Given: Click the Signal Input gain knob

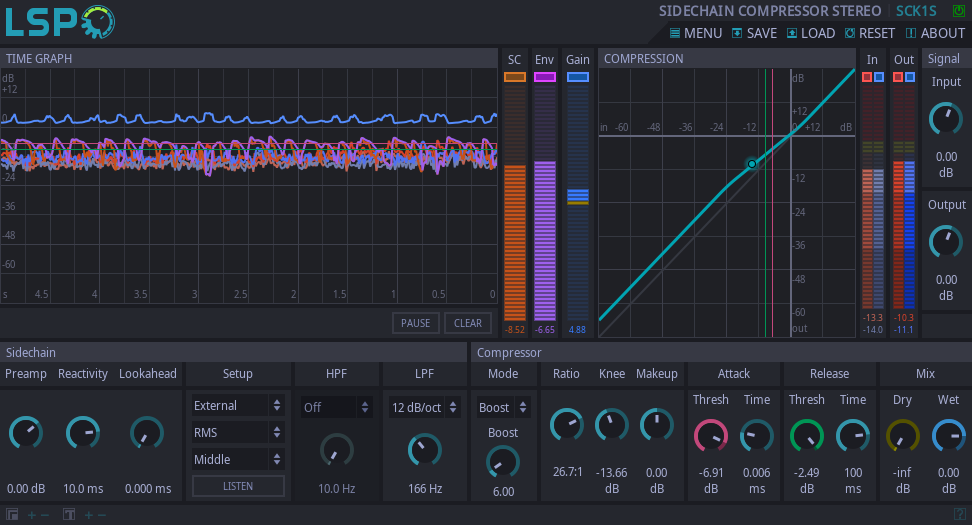Looking at the screenshot, I should tap(946, 119).
